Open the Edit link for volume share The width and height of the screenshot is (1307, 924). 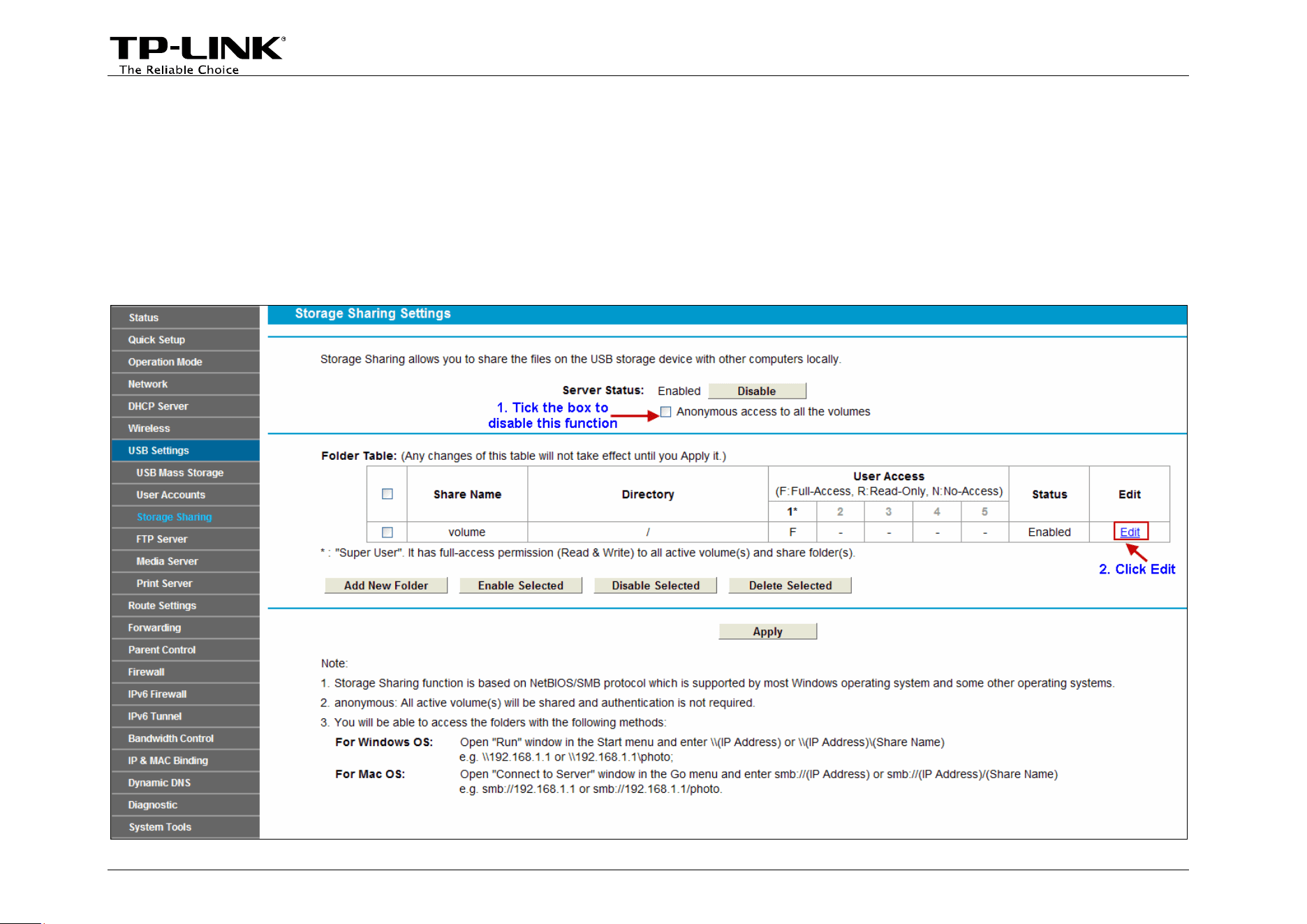coord(1130,532)
